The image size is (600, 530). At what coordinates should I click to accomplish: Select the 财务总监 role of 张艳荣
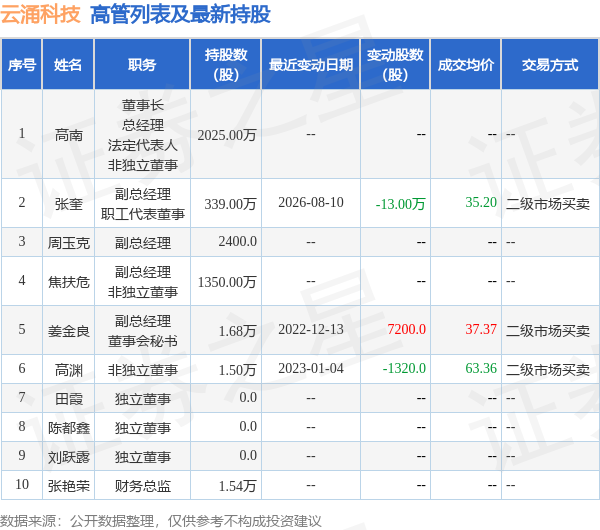coord(142,486)
